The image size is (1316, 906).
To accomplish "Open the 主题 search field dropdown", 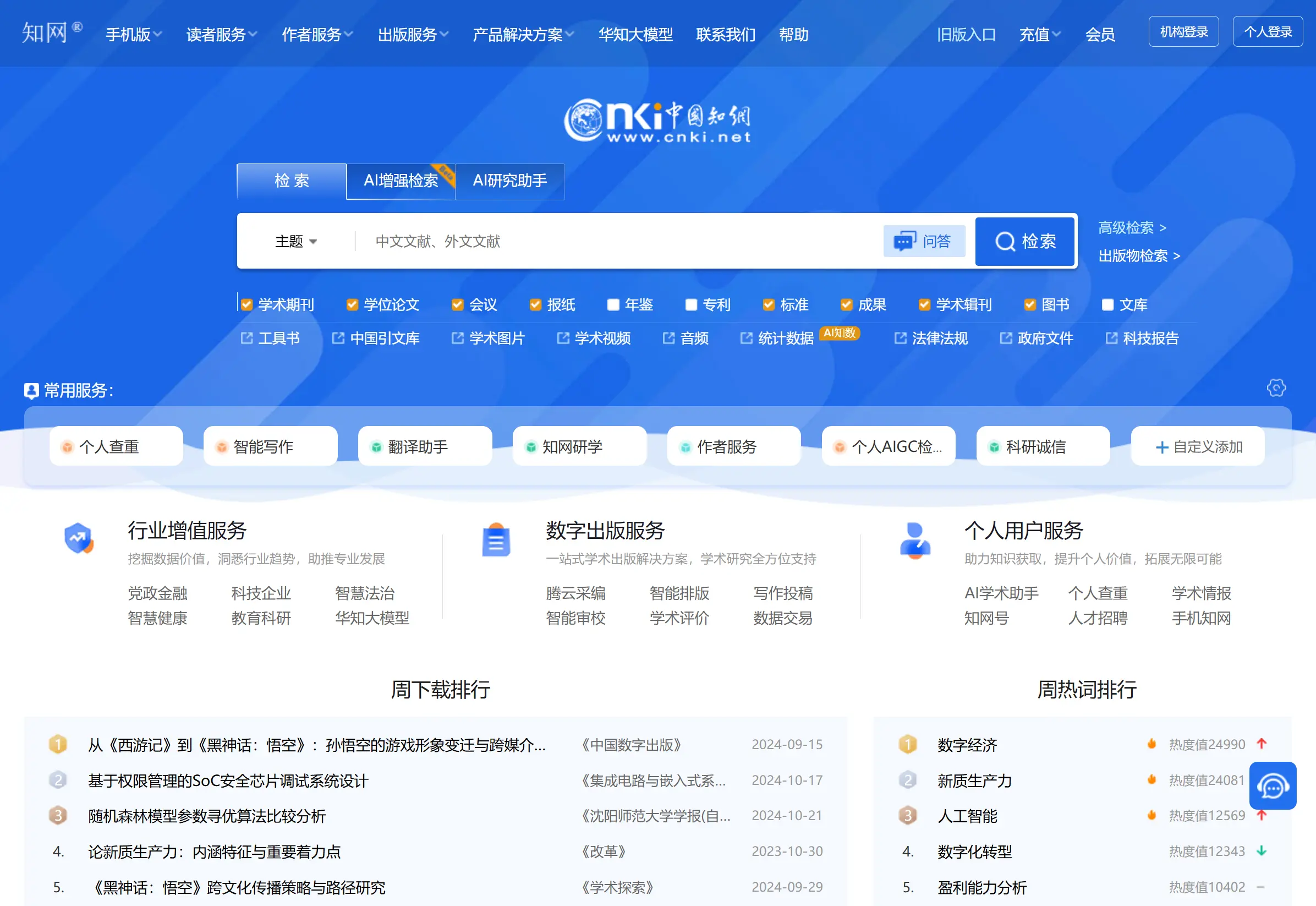I will tap(295, 241).
